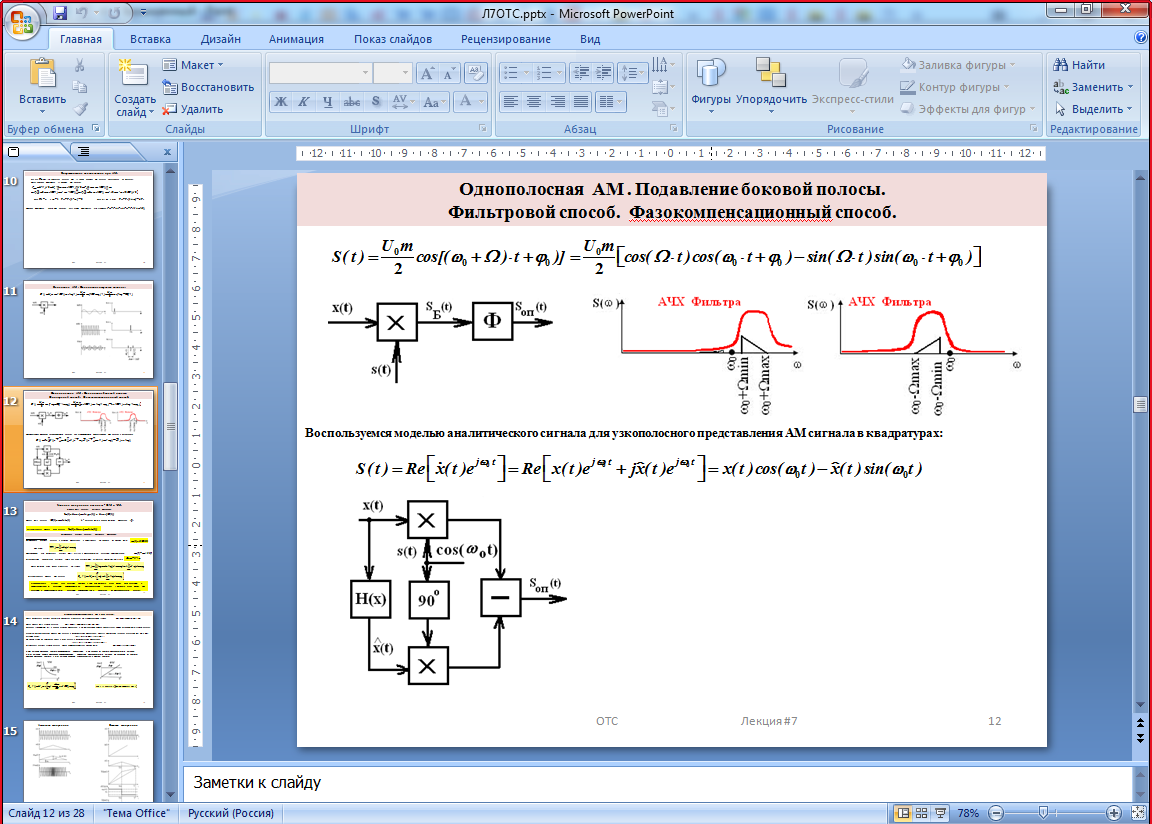Screen dimensions: 1152x824
Task: Click Русский (Россия) language in status bar
Action: click(x=233, y=813)
